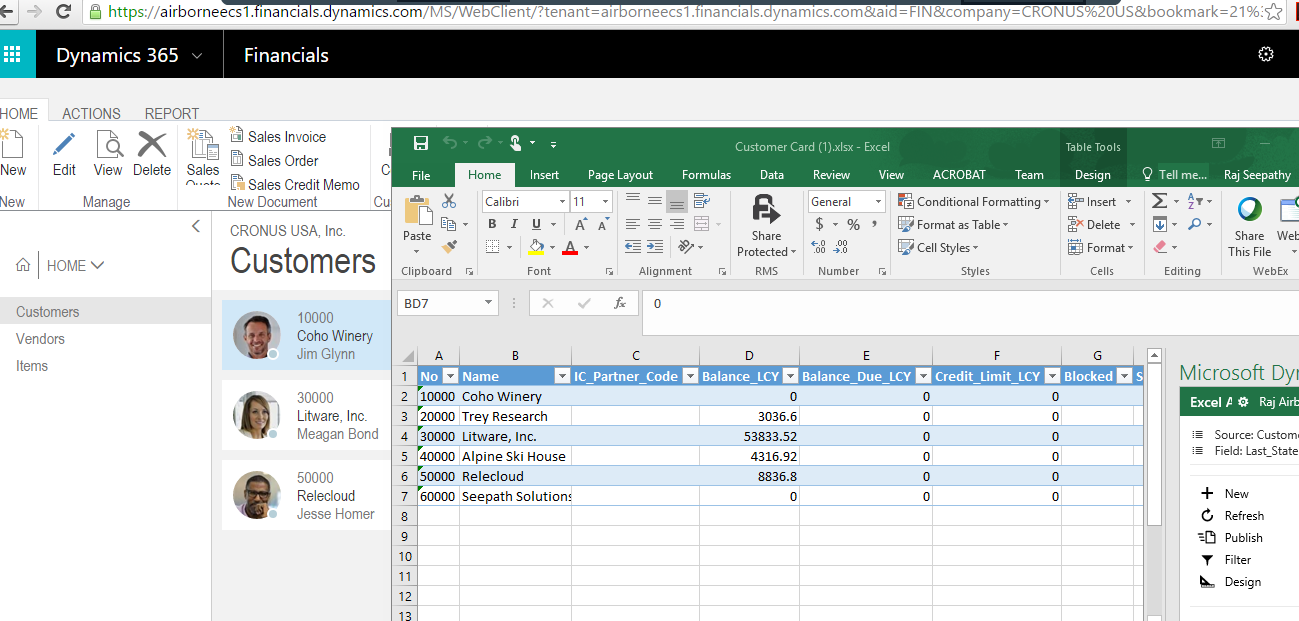Viewport: 1299px width, 621px height.
Task: Open the Table Tools Design tab
Action: (1092, 175)
